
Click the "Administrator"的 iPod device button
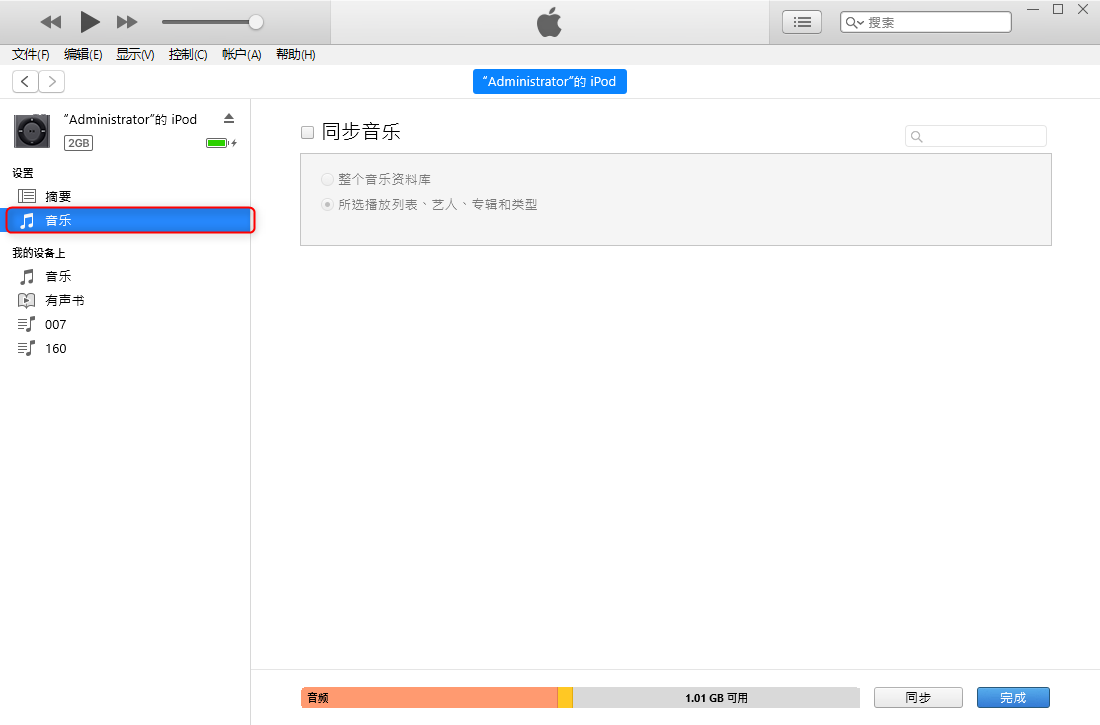click(x=549, y=81)
